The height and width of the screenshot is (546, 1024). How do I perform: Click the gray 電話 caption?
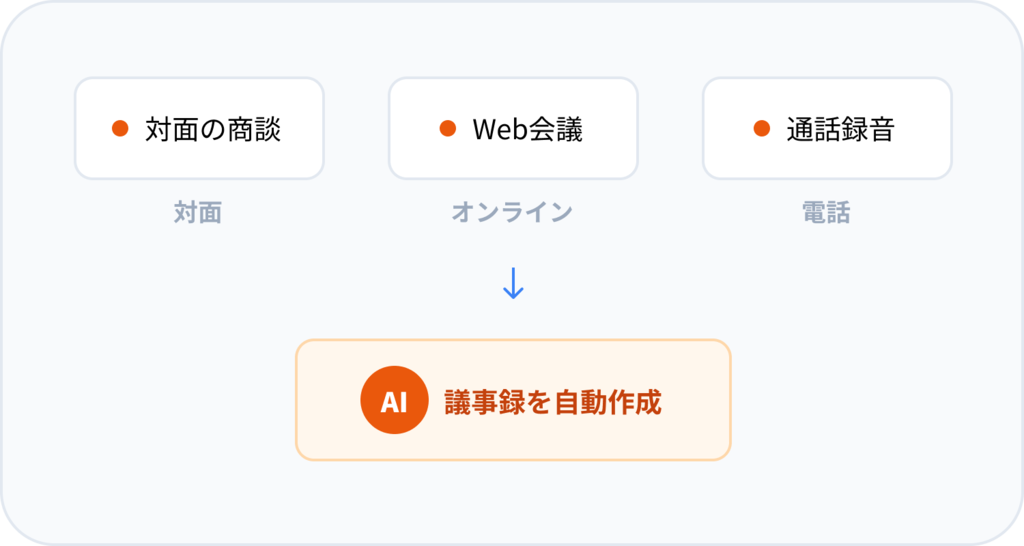pos(826,212)
